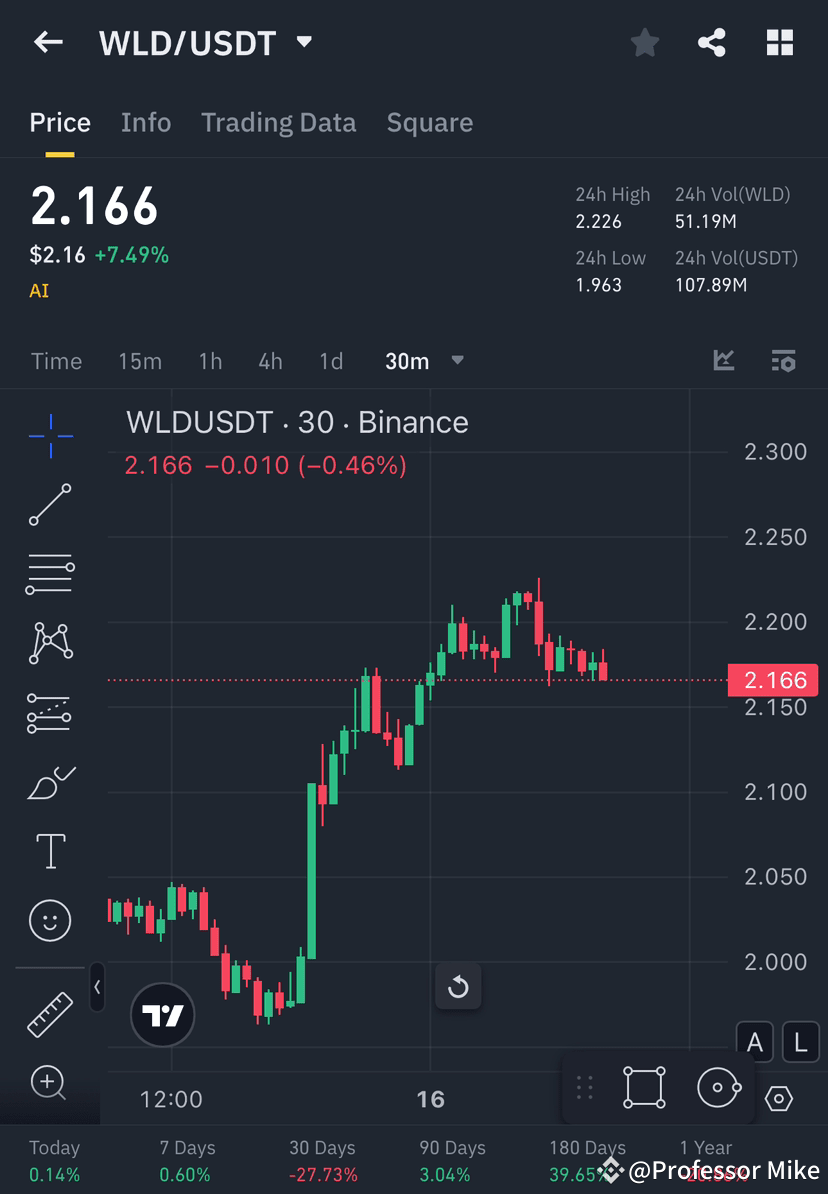Open the 30m interval dropdown
The height and width of the screenshot is (1194, 828).
pyautogui.click(x=424, y=361)
